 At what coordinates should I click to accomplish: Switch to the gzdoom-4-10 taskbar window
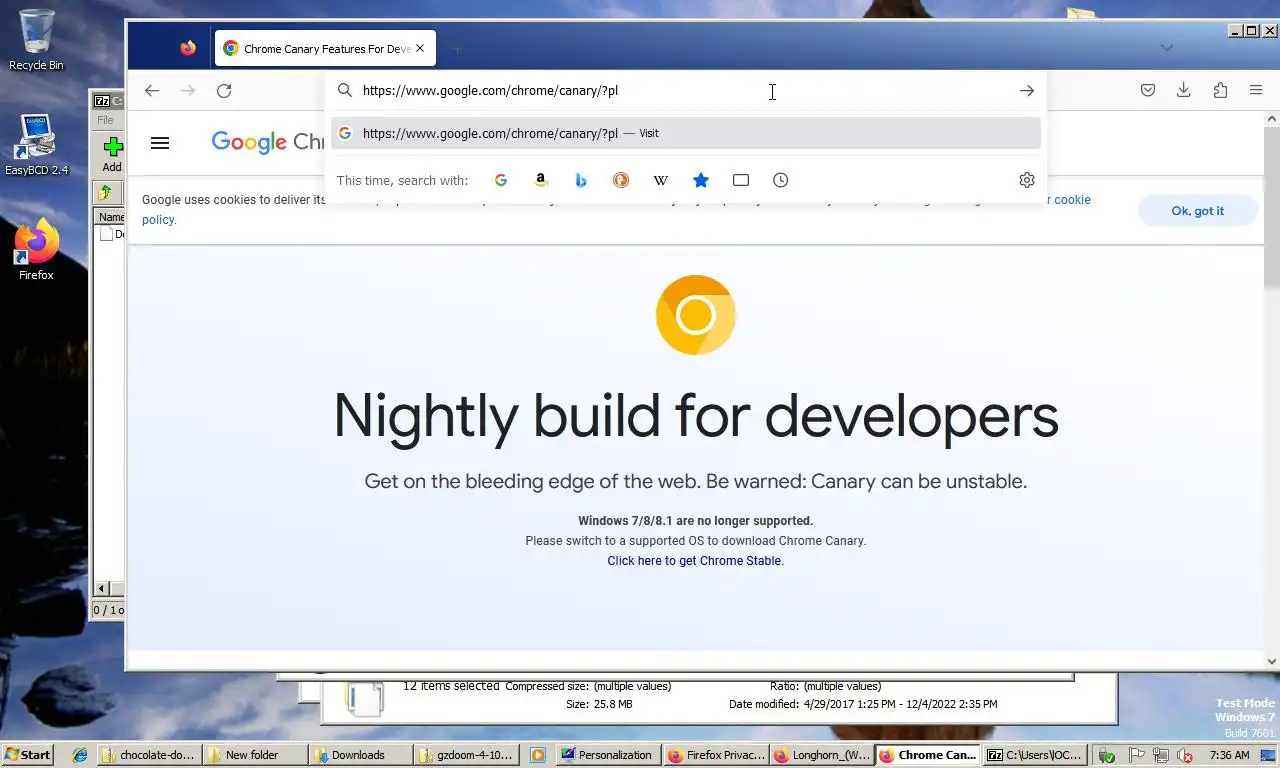(467, 755)
